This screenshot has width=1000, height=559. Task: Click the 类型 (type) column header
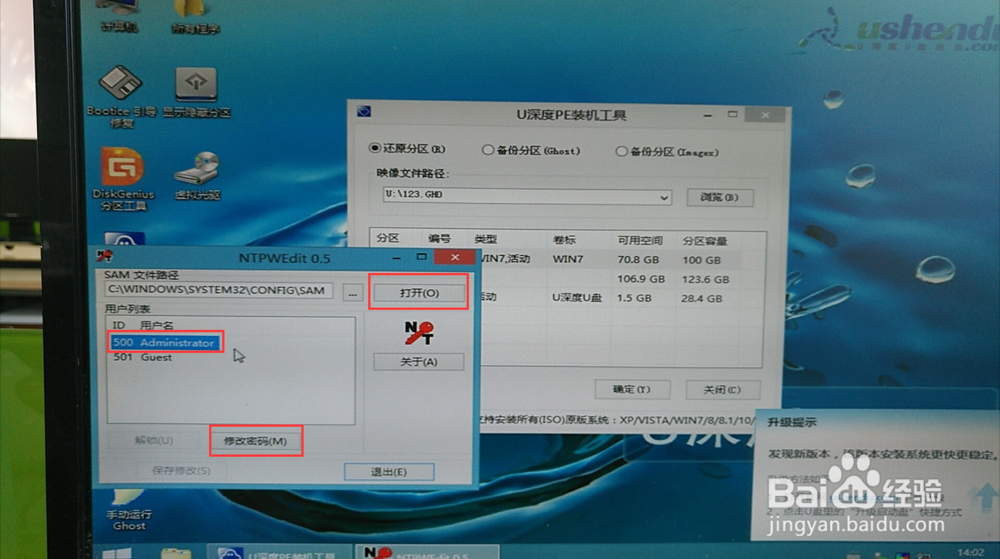point(486,239)
